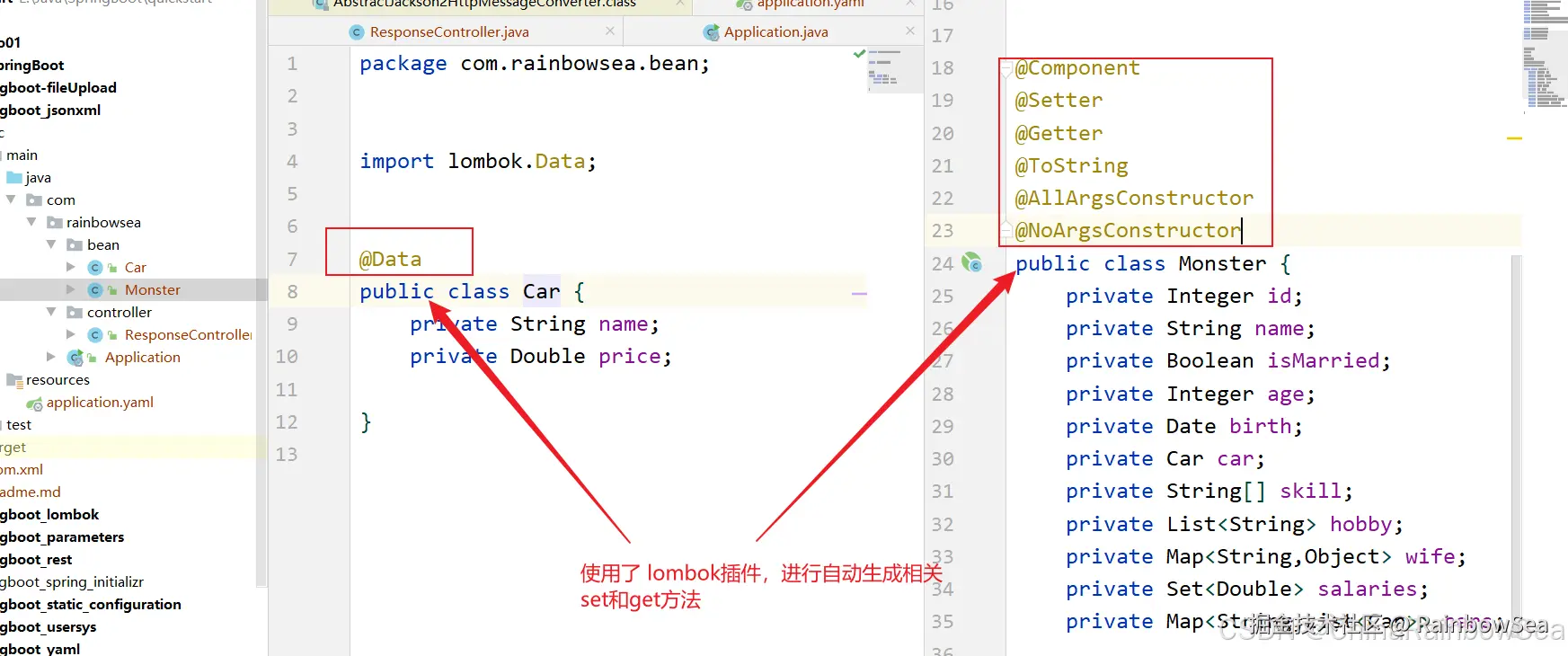Click the 'private Double price;' line

click(x=541, y=357)
